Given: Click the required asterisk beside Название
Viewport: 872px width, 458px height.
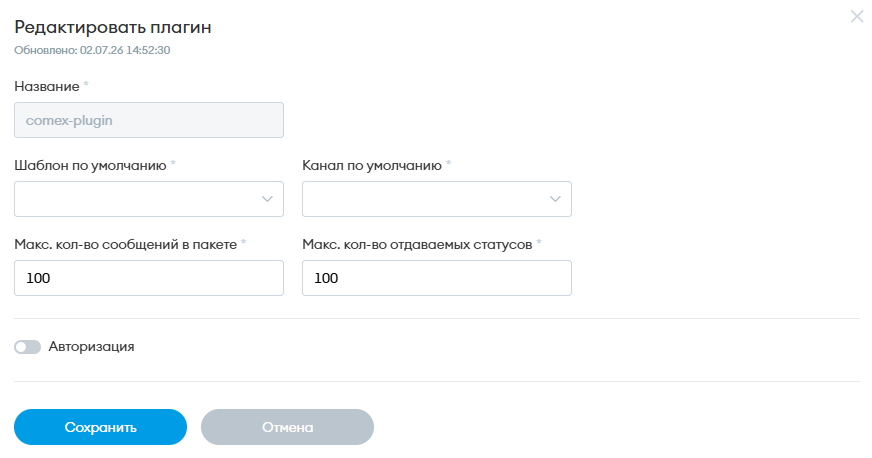Looking at the screenshot, I should (x=86, y=84).
